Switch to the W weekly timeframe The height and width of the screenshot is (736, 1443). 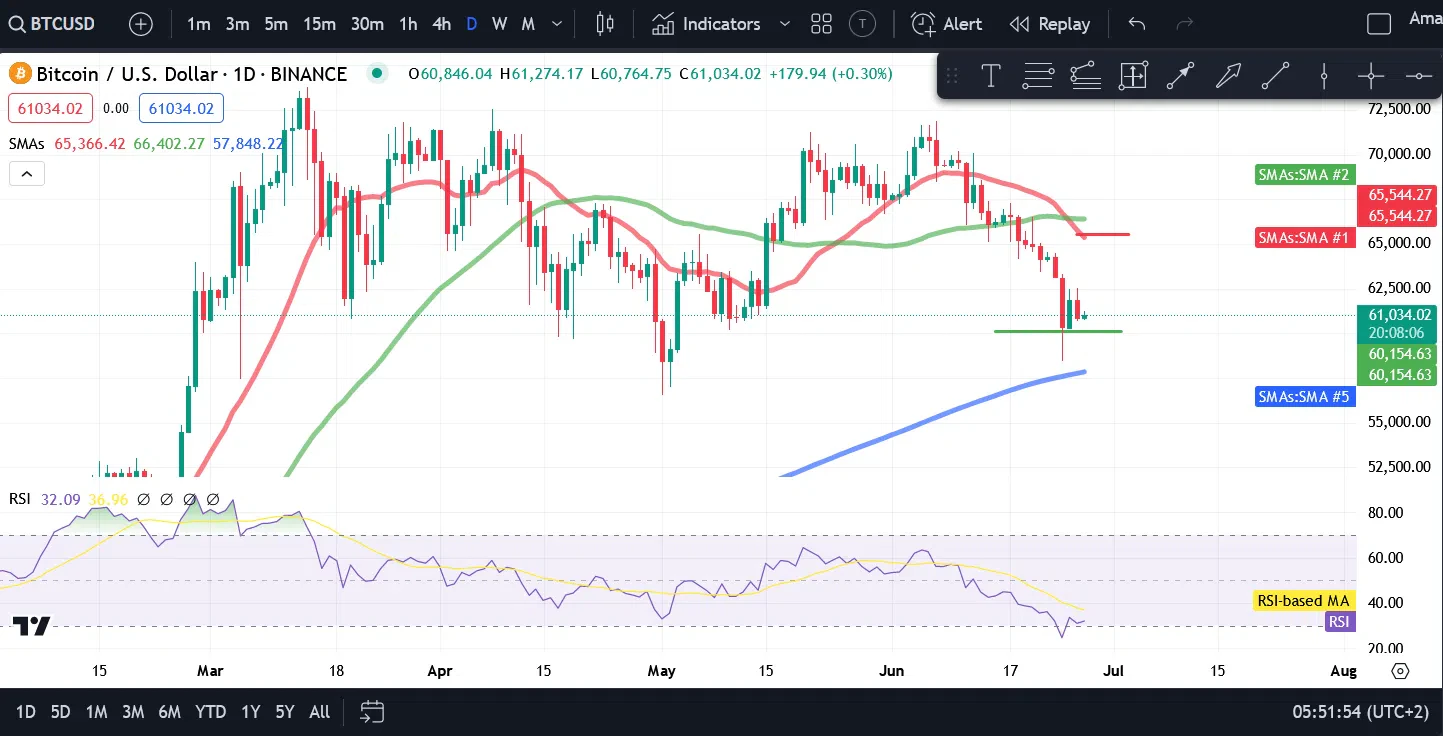coord(500,24)
